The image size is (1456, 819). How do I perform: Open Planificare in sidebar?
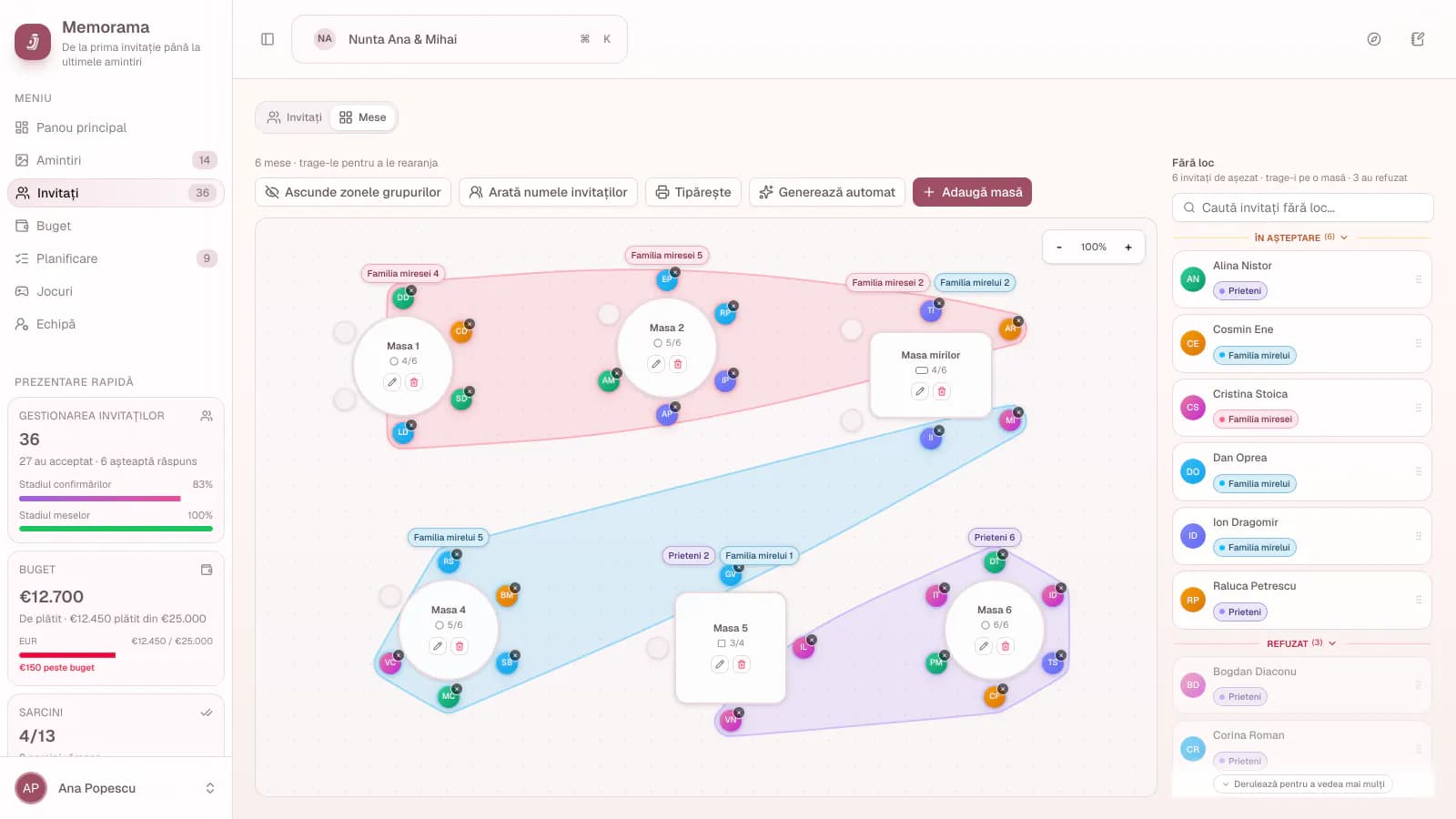116,258
